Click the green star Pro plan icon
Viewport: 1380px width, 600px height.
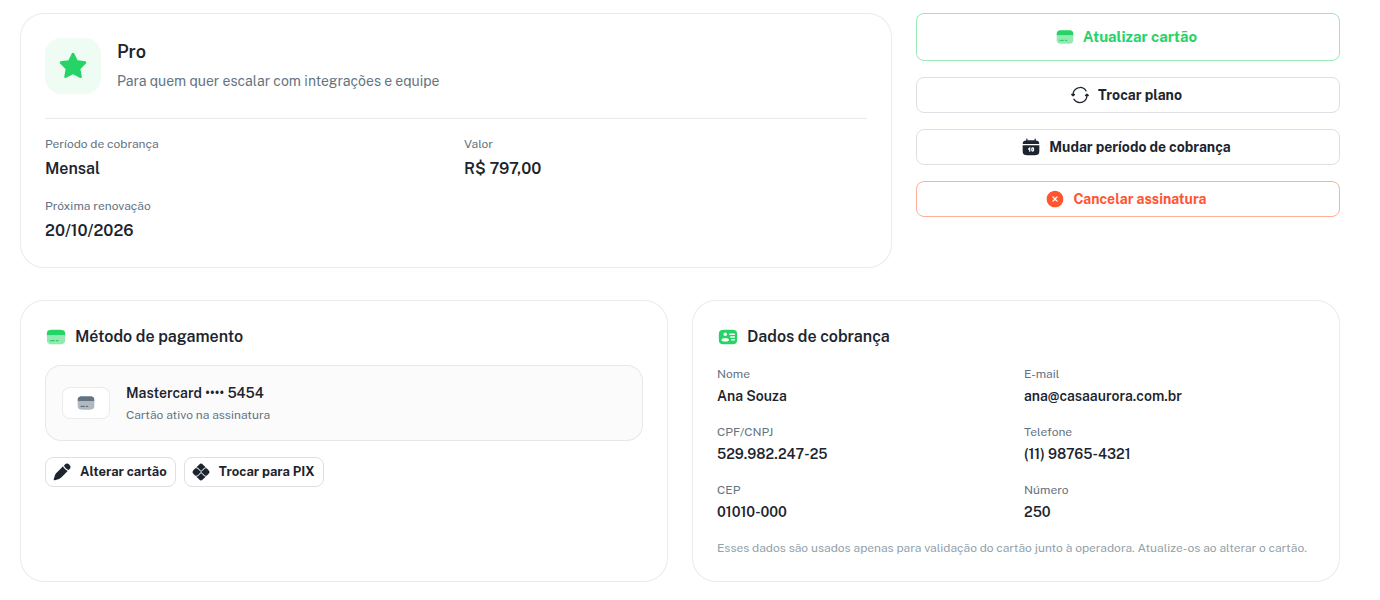(x=73, y=66)
